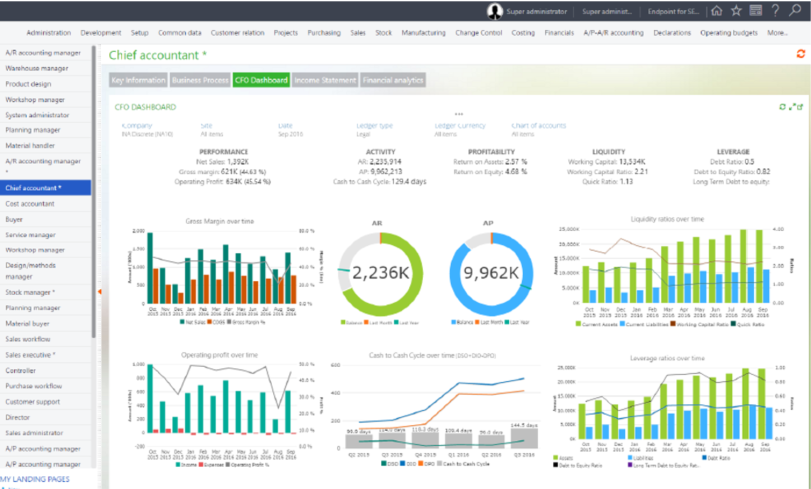Viewport: 811px width, 489px height.
Task: Click the calendar/news icon in top bar
Action: 756,11
